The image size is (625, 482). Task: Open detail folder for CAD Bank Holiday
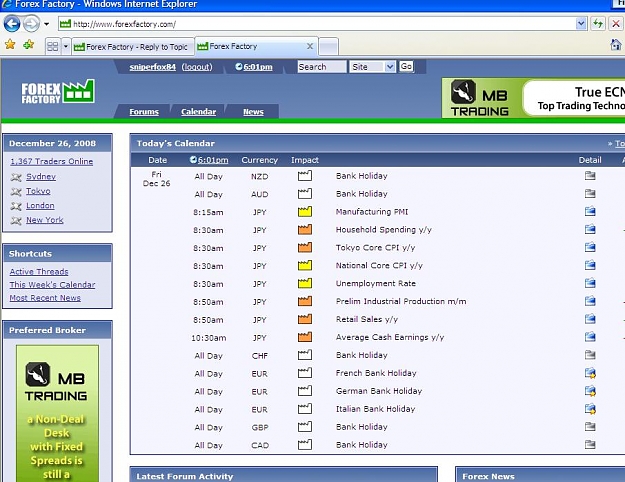pos(590,445)
